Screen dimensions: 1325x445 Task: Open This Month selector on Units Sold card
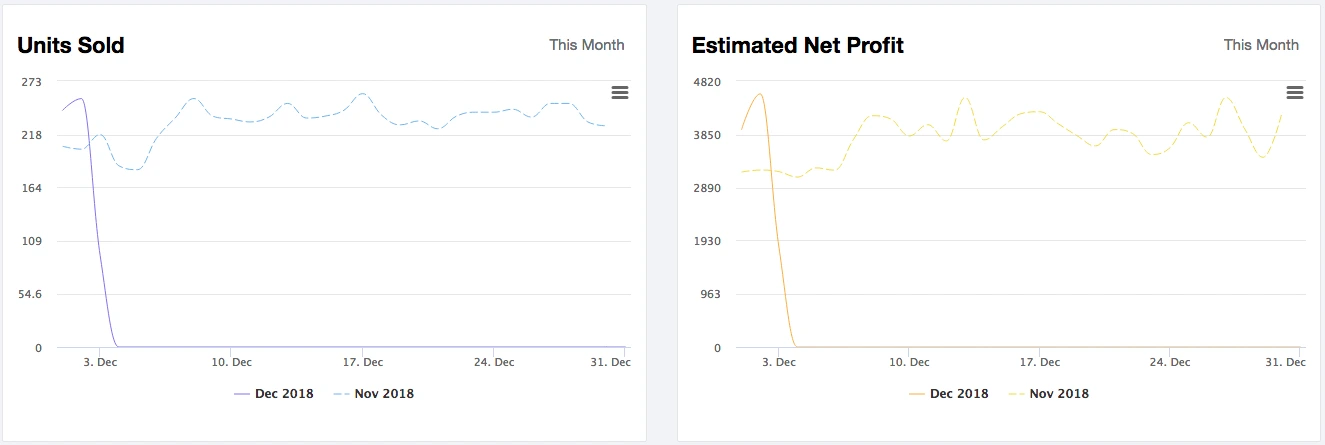(x=587, y=45)
